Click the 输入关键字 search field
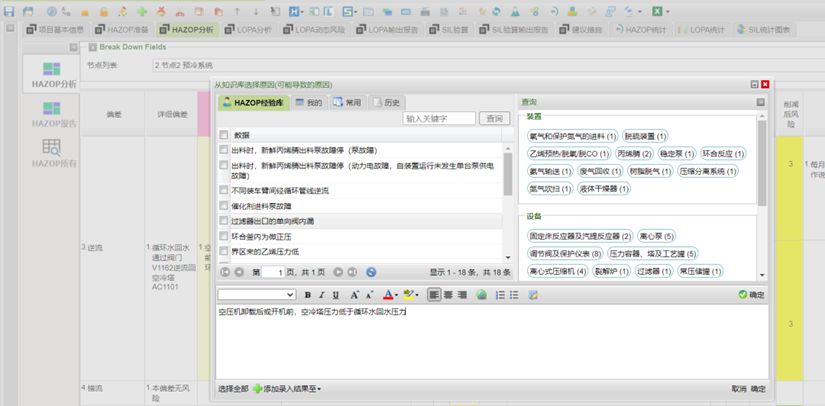The height and width of the screenshot is (406, 825). (439, 118)
